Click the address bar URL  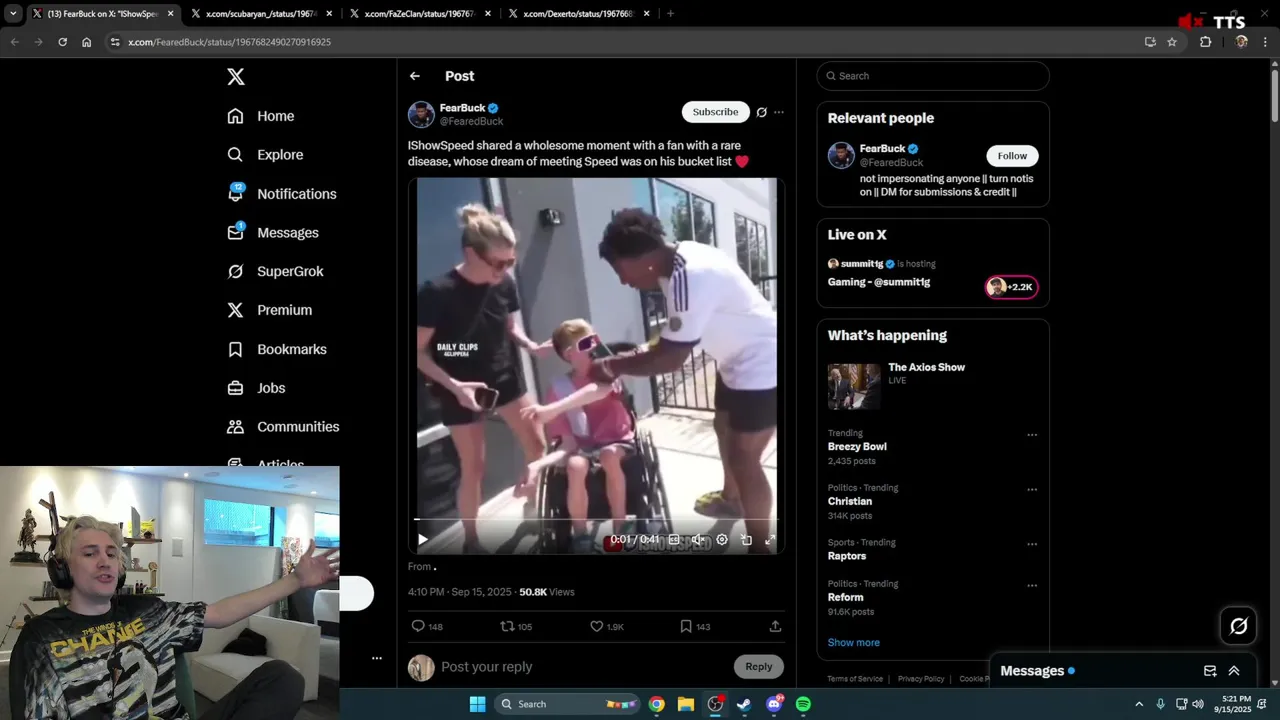pos(230,42)
